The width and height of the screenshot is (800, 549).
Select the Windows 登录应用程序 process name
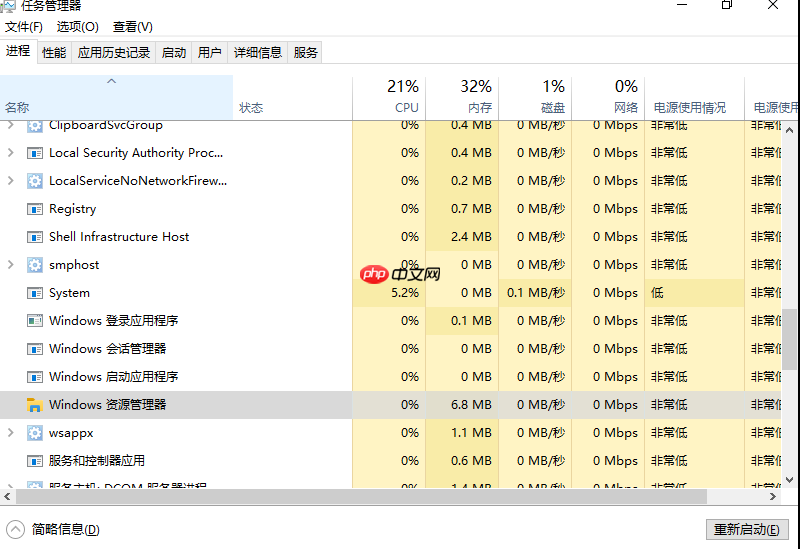tap(114, 321)
